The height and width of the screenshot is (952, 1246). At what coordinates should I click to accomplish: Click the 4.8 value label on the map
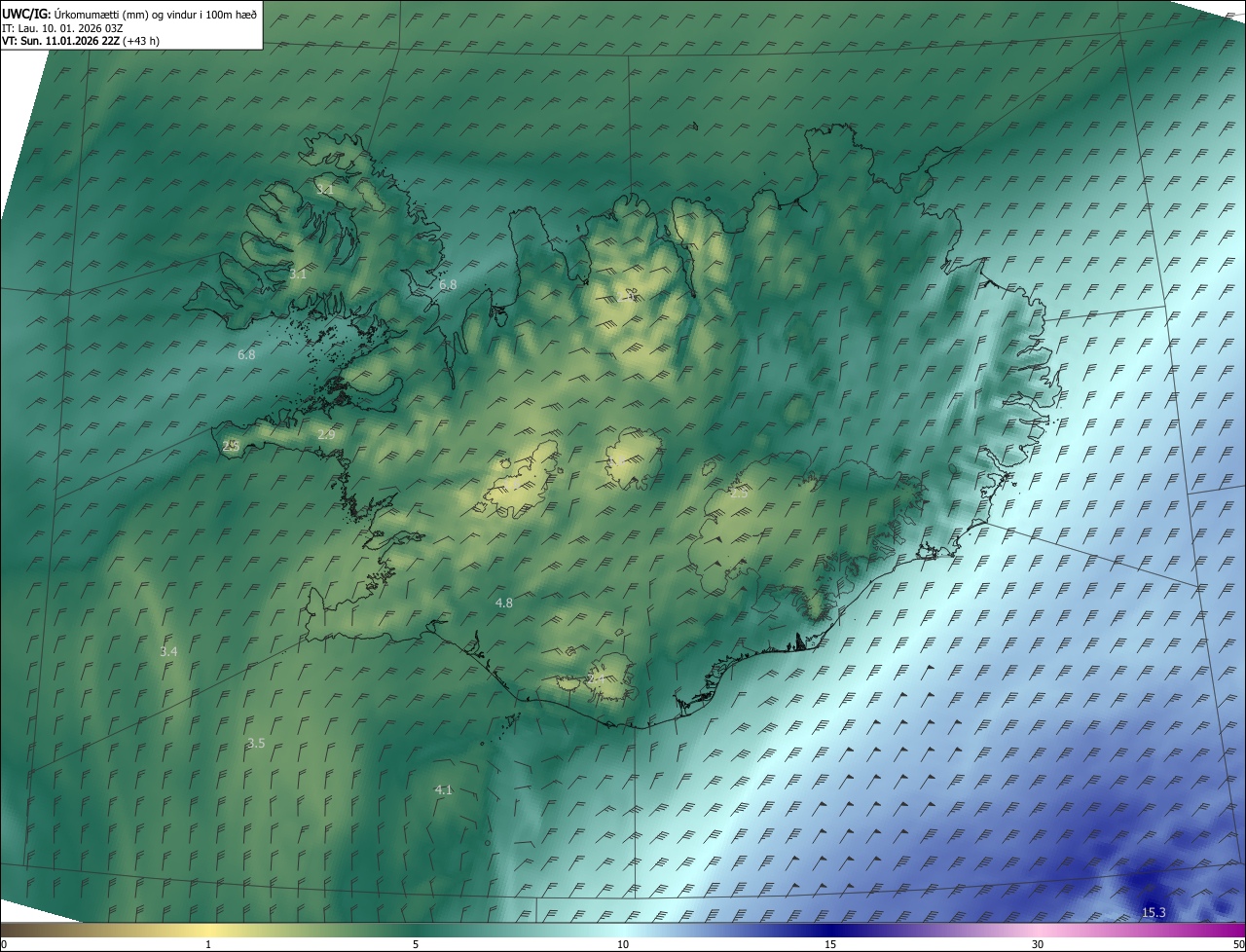tap(504, 604)
